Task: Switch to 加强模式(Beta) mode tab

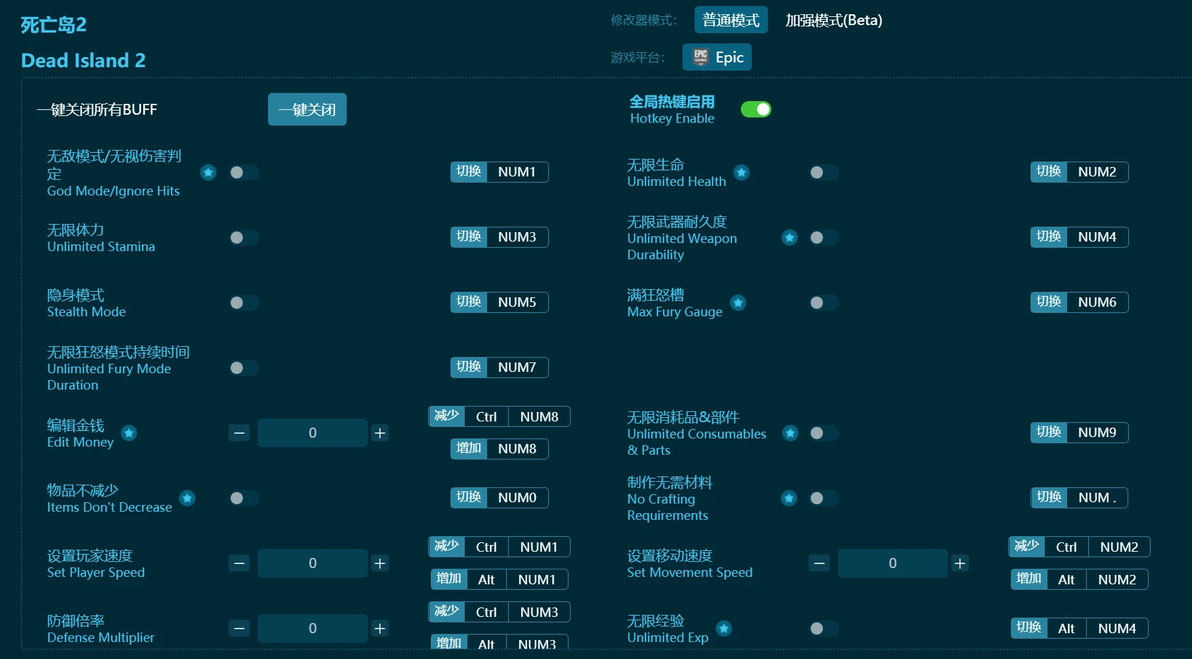Action: coord(834,21)
